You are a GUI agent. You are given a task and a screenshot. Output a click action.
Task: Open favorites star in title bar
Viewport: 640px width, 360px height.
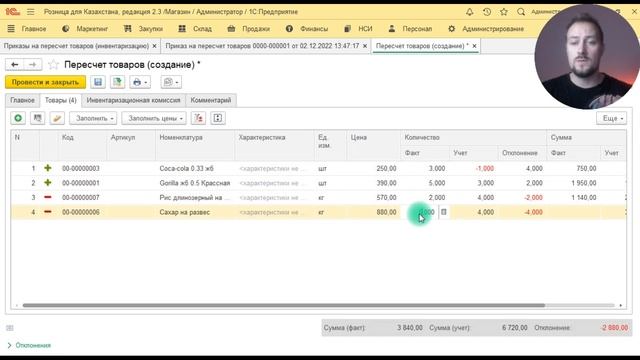pos(504,12)
